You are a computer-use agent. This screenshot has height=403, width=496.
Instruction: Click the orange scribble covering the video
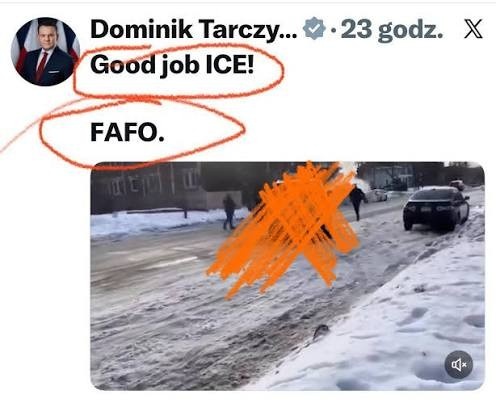click(x=287, y=230)
